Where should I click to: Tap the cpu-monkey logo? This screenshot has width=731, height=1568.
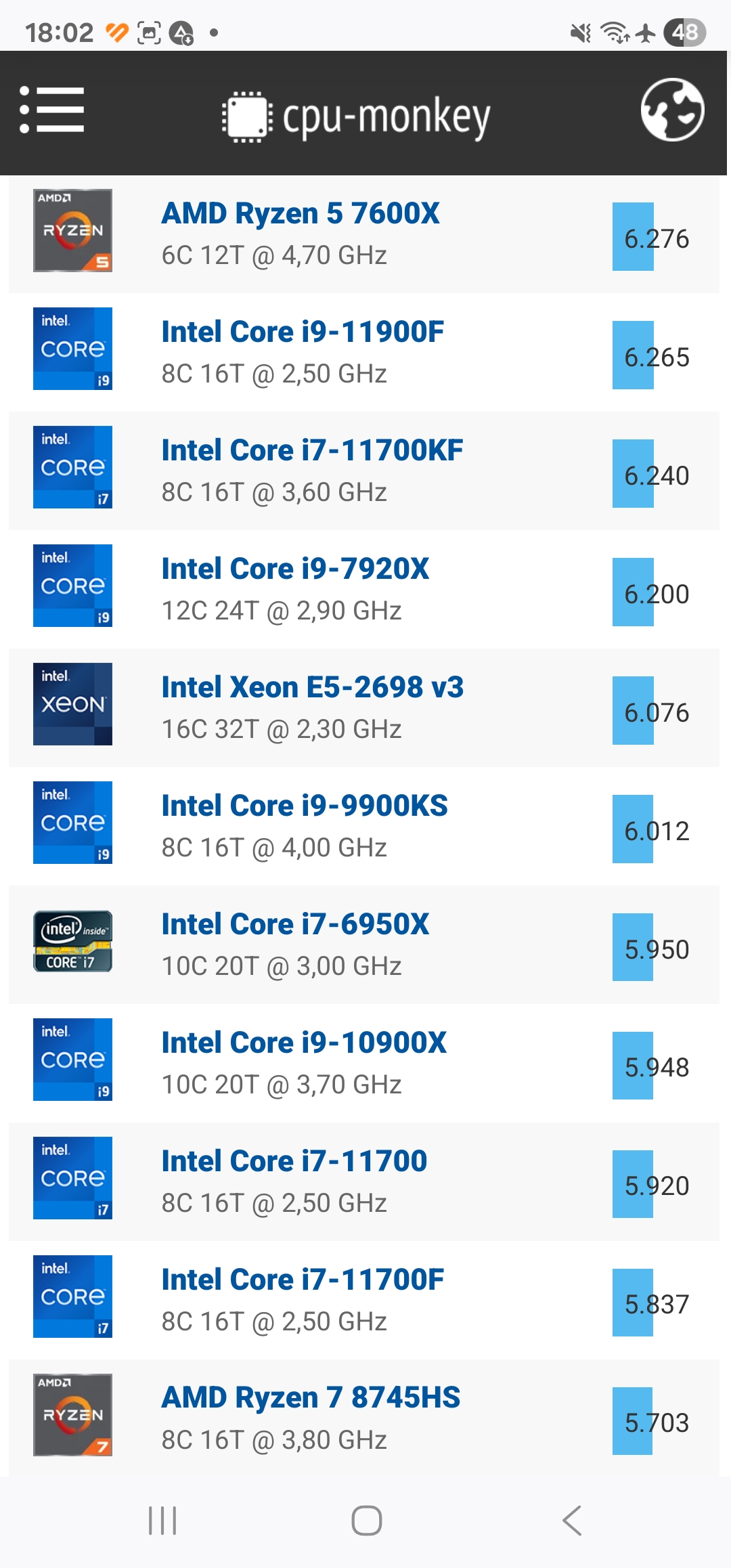click(x=356, y=116)
